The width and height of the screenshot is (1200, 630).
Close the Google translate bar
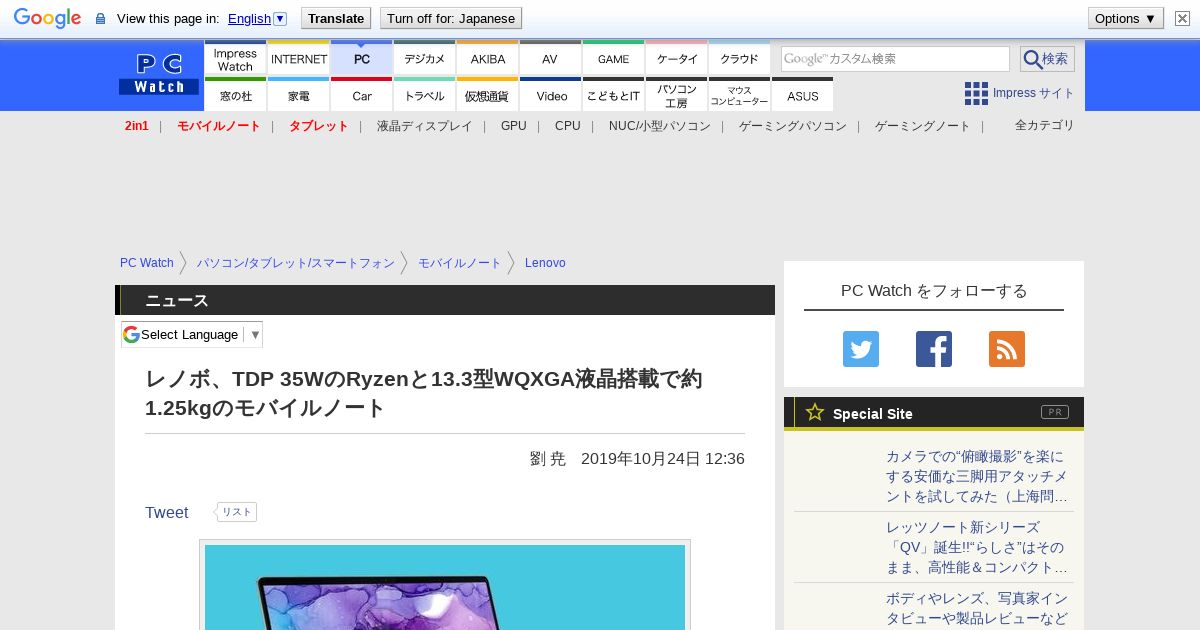pyautogui.click(x=1182, y=18)
